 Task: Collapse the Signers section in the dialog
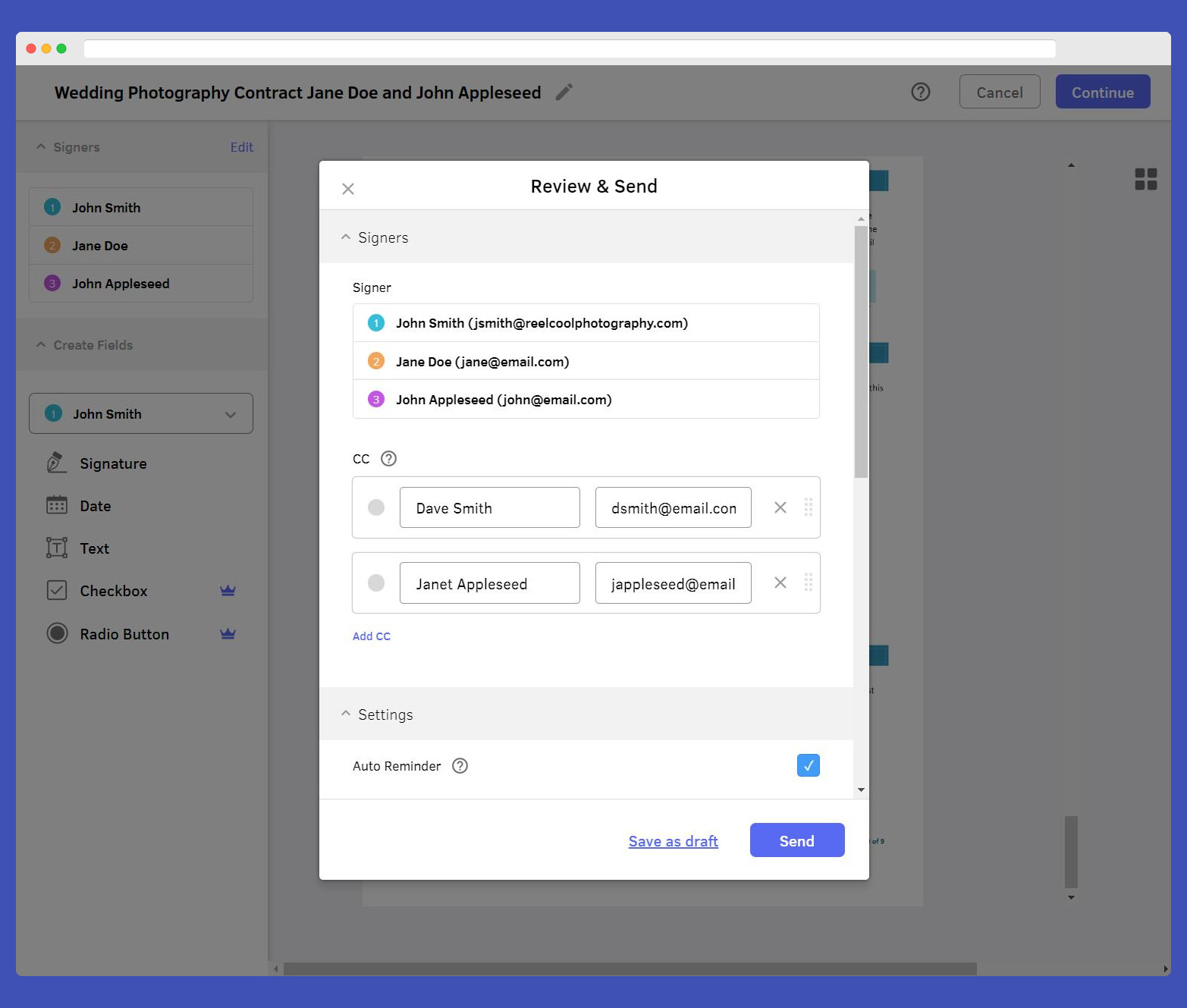[346, 237]
